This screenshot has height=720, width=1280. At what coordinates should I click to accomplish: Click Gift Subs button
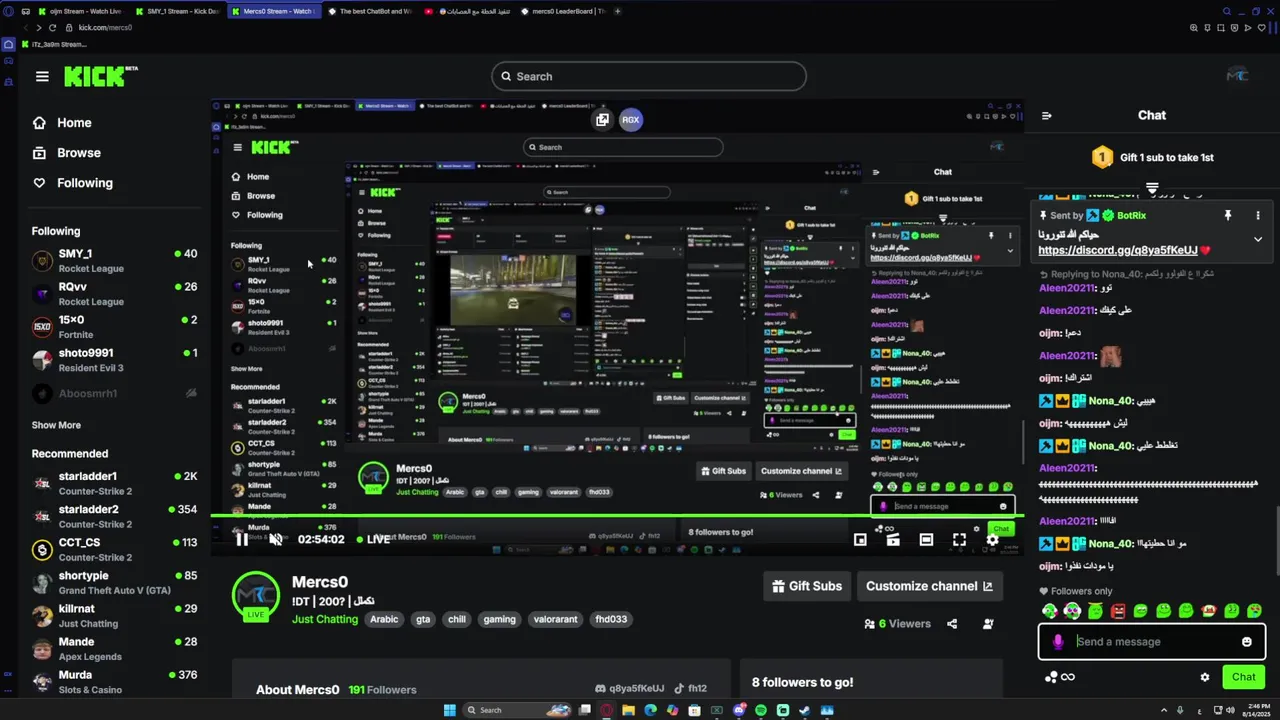807,586
